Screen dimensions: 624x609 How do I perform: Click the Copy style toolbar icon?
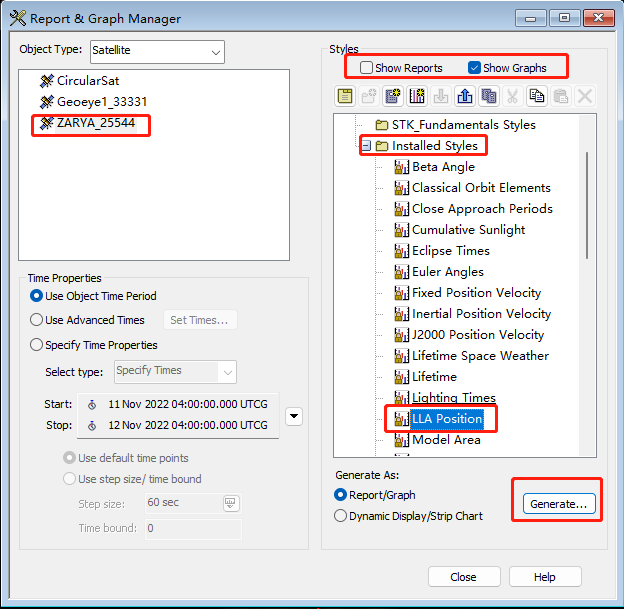[x=537, y=96]
